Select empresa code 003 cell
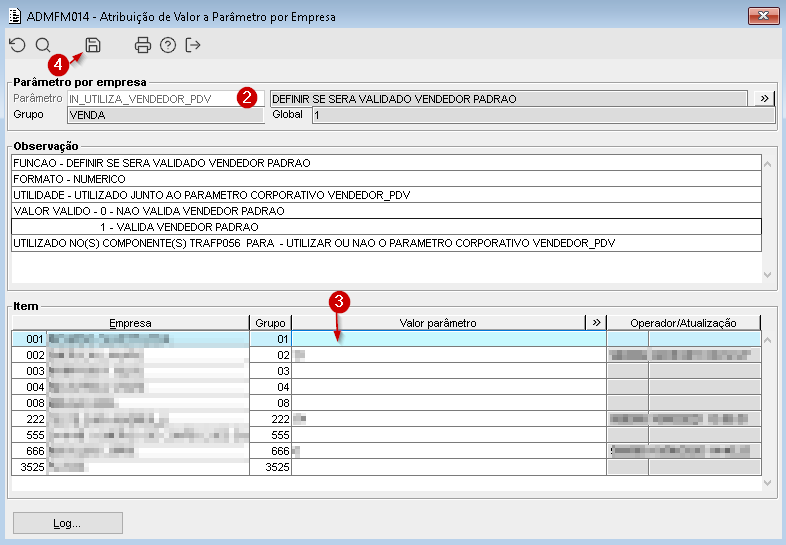 coord(29,371)
